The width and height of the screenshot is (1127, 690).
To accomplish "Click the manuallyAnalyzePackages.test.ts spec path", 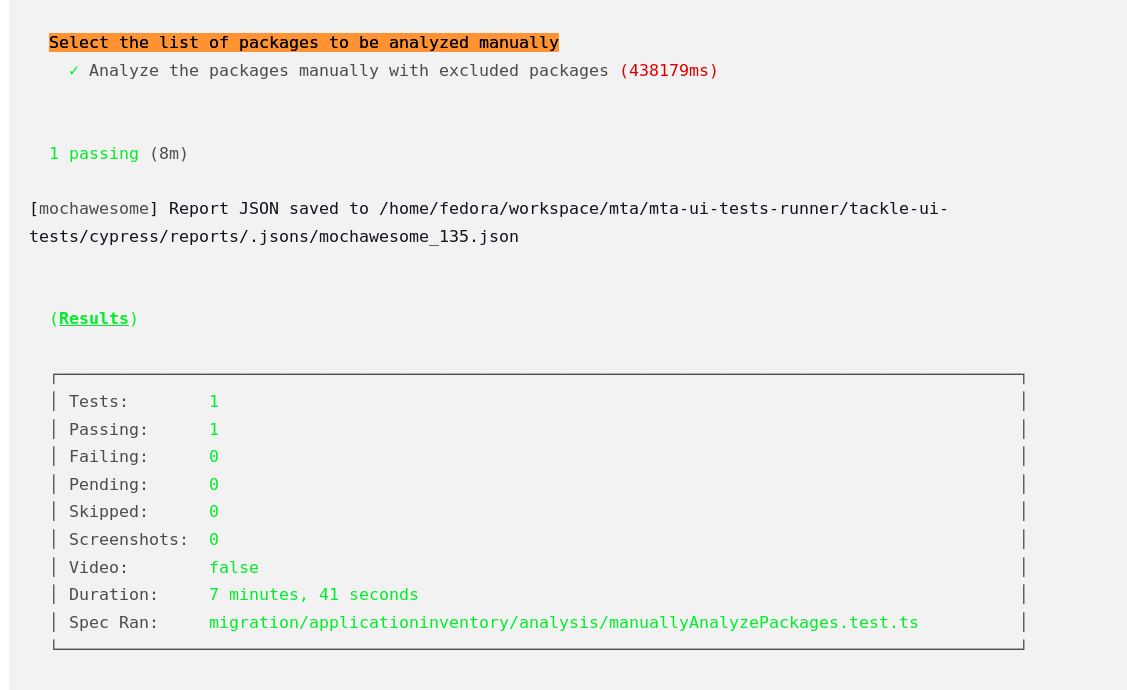I will [x=563, y=623].
